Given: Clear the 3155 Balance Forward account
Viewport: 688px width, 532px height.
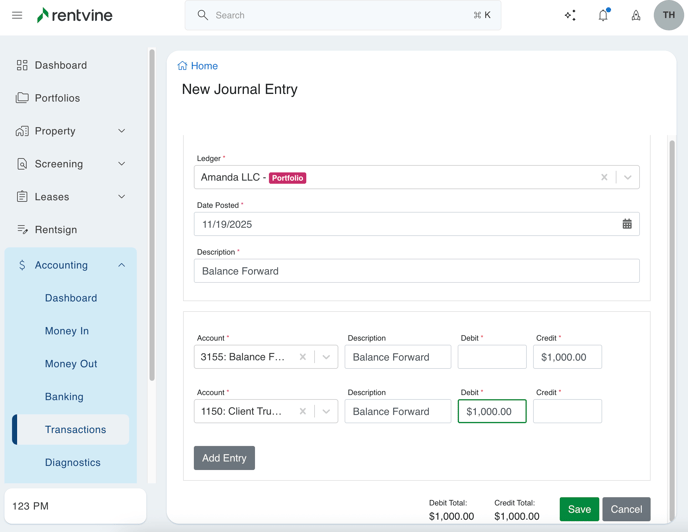Looking at the screenshot, I should (x=303, y=357).
